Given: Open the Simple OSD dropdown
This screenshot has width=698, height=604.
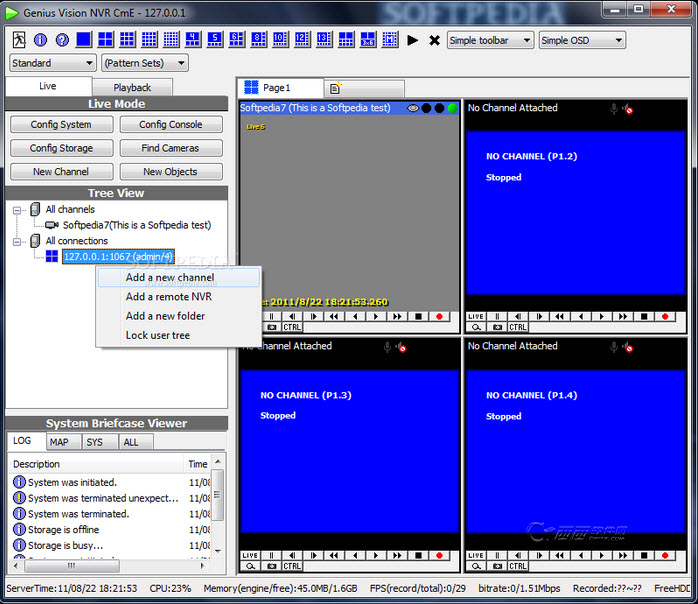Looking at the screenshot, I should [x=582, y=41].
